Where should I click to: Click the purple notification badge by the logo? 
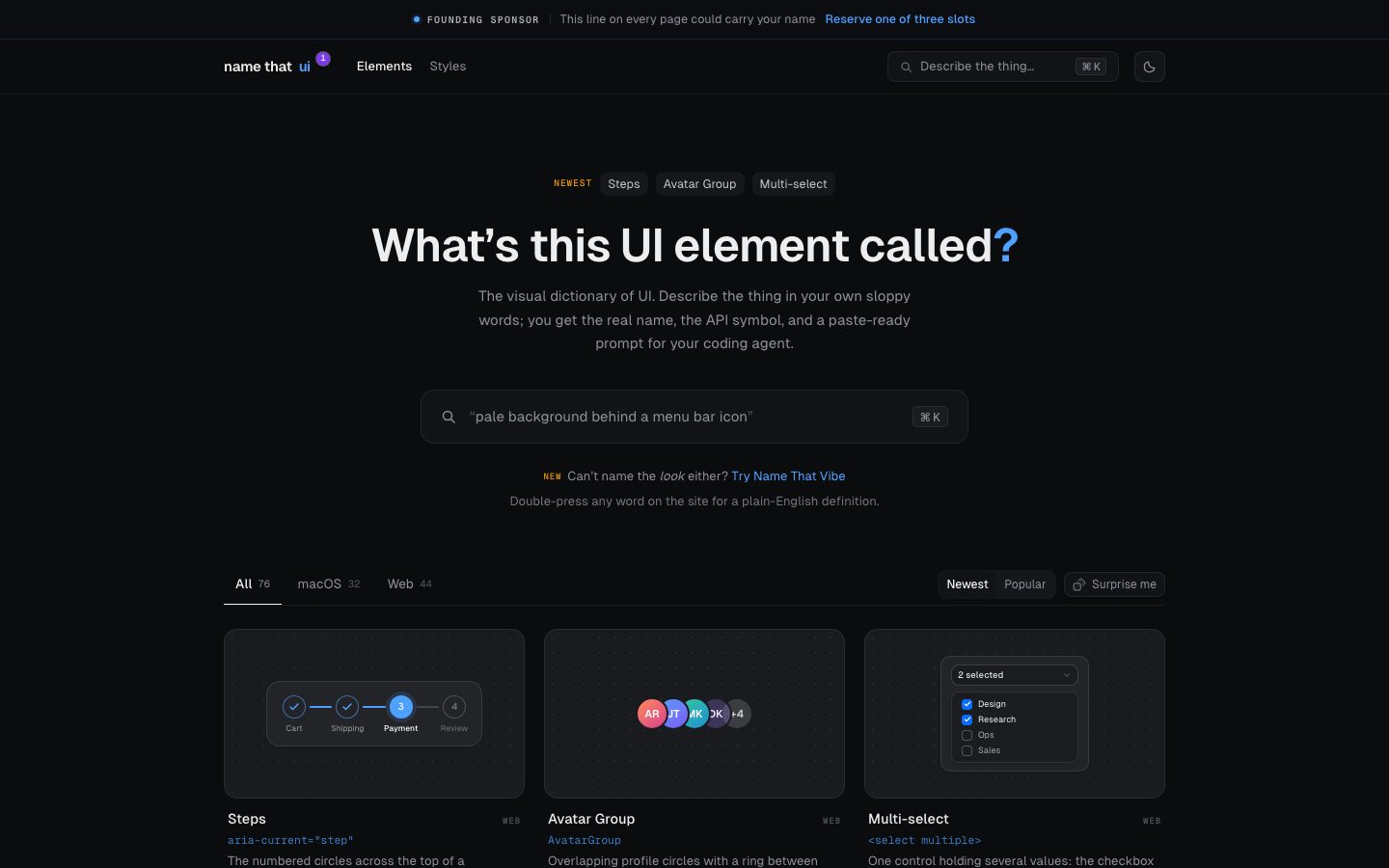[323, 59]
